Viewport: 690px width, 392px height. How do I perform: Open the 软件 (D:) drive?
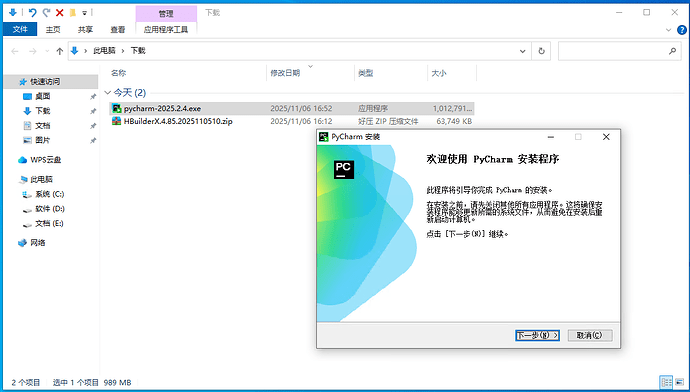(x=50, y=209)
